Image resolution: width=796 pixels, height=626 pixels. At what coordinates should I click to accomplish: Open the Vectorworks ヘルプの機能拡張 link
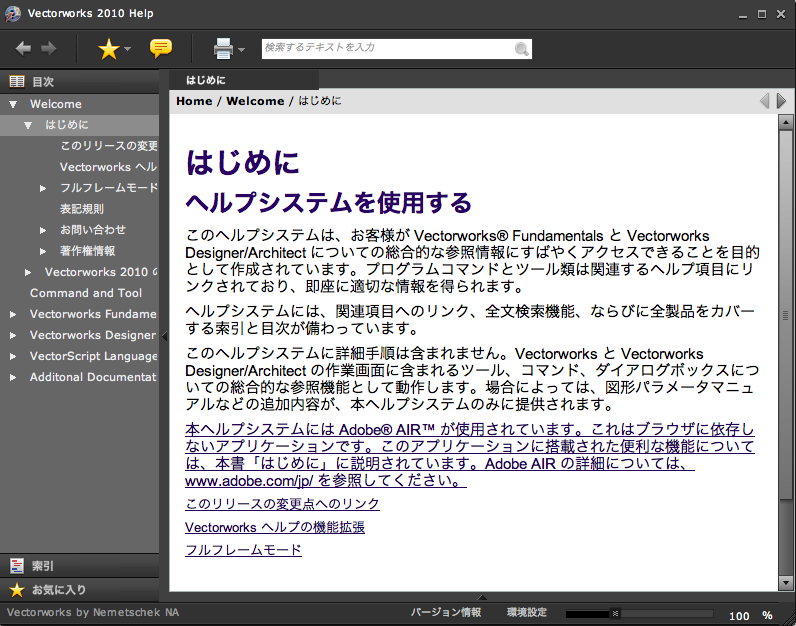tap(275, 527)
